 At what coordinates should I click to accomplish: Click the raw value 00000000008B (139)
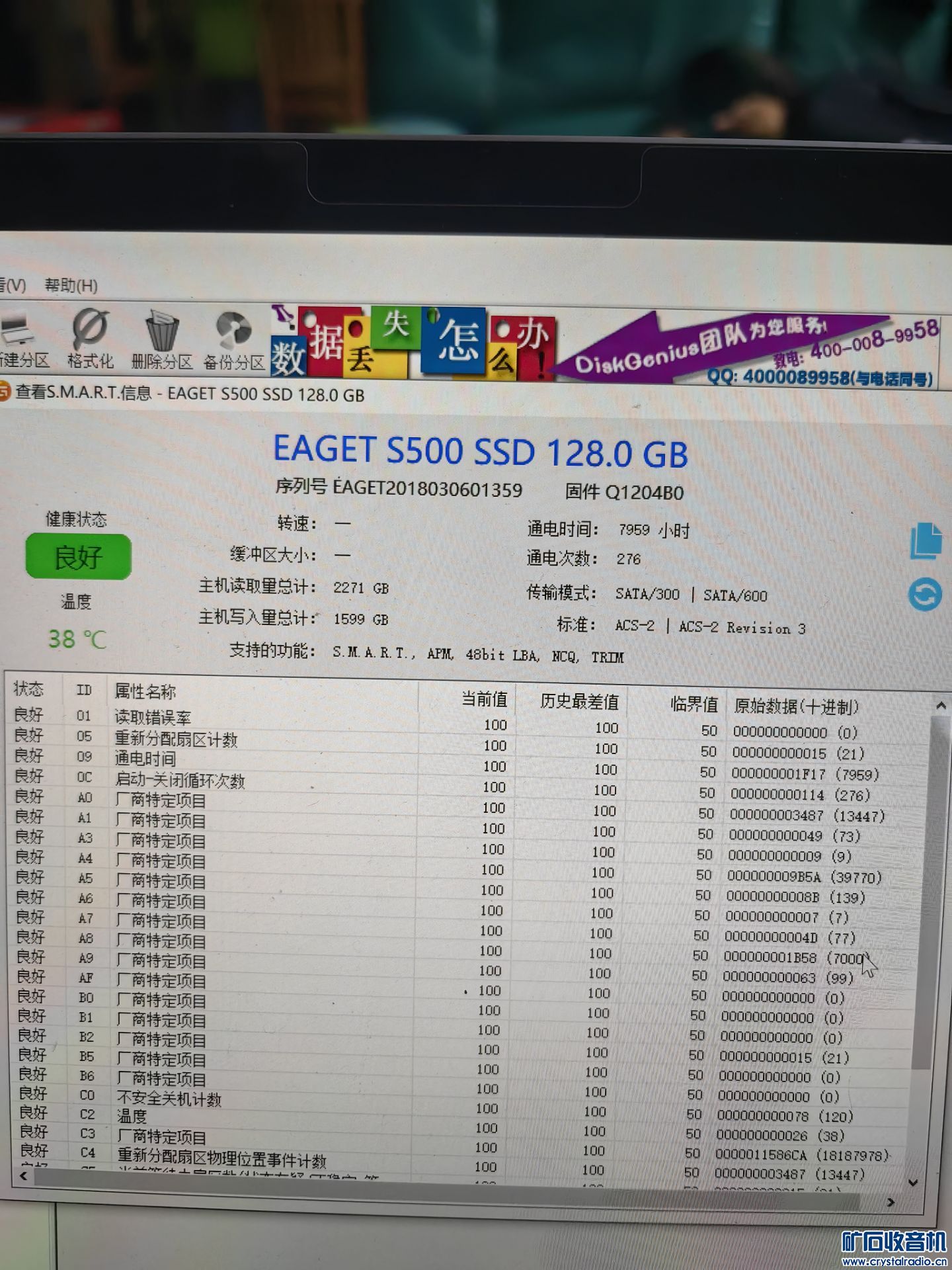point(795,897)
